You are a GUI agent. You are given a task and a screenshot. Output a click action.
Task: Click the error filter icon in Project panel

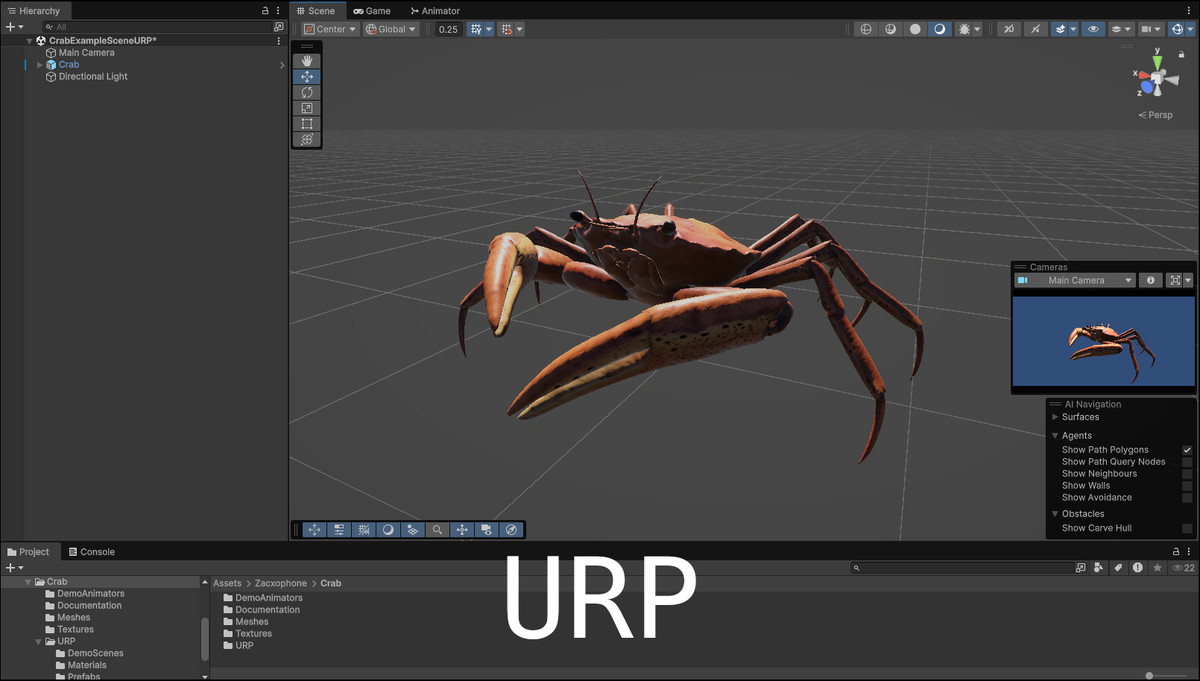[x=1138, y=568]
